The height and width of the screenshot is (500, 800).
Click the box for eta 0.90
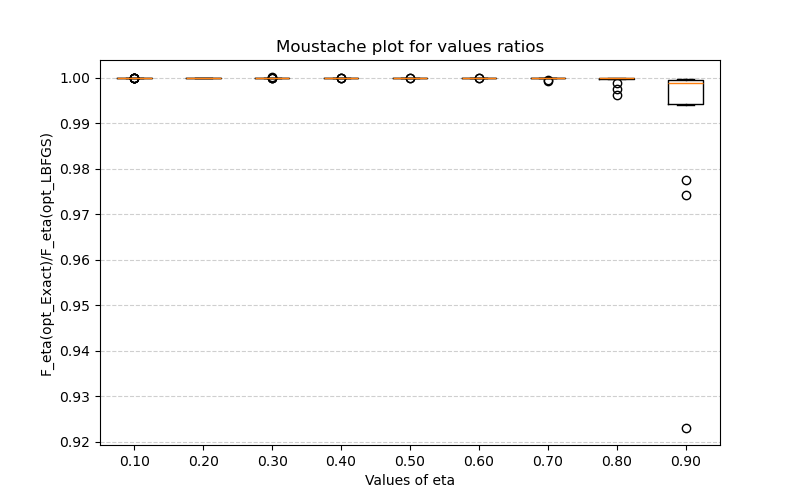[x=686, y=94]
